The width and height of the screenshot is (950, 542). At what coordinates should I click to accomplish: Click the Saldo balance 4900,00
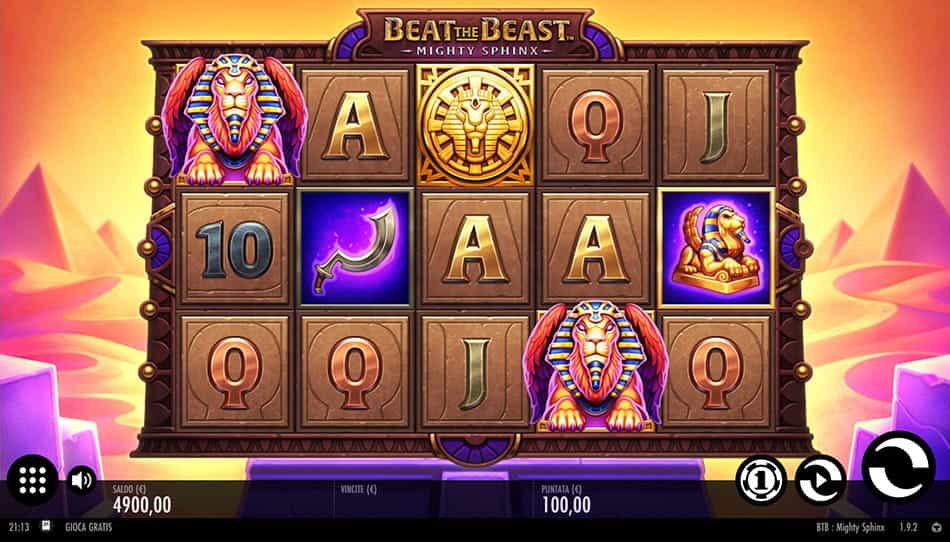point(142,504)
